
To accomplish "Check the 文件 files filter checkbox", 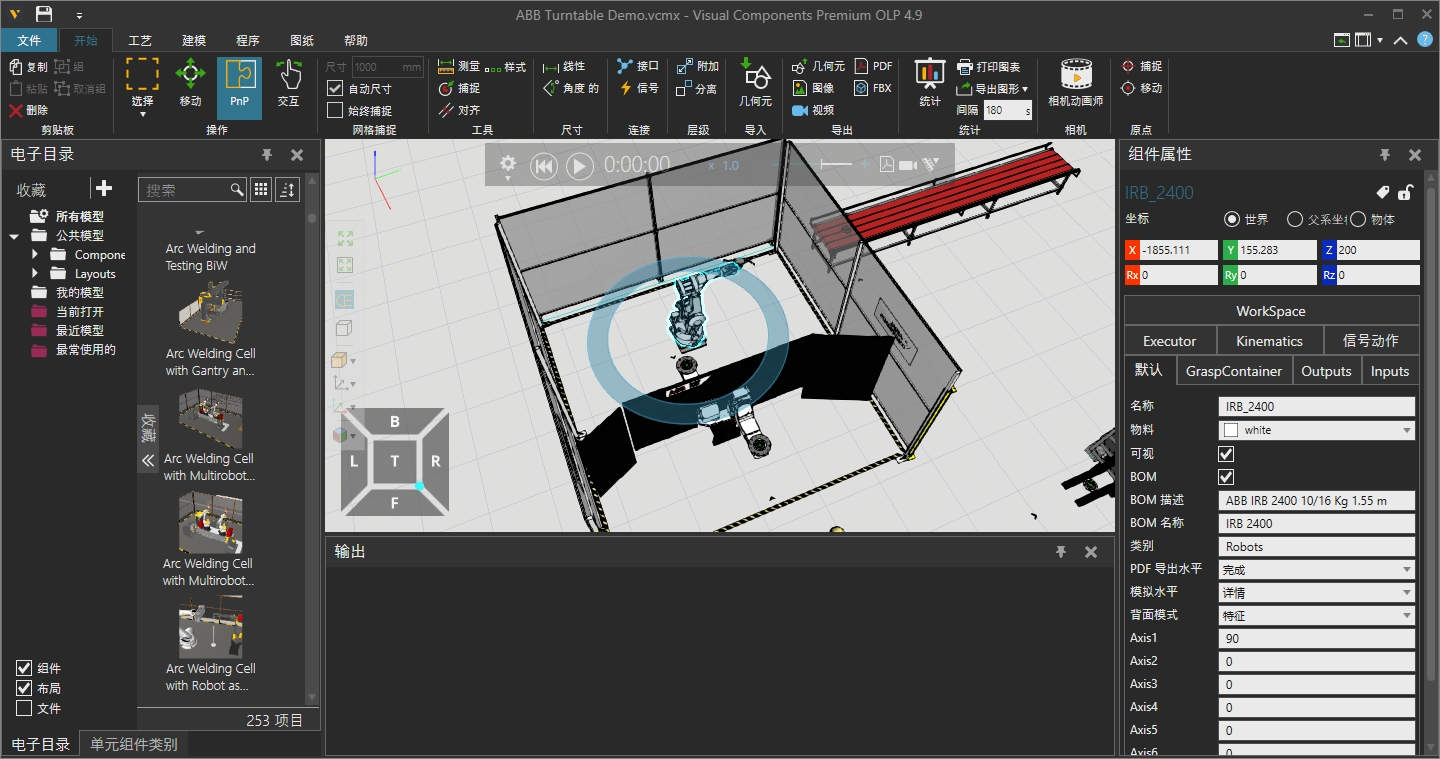I will [x=24, y=708].
